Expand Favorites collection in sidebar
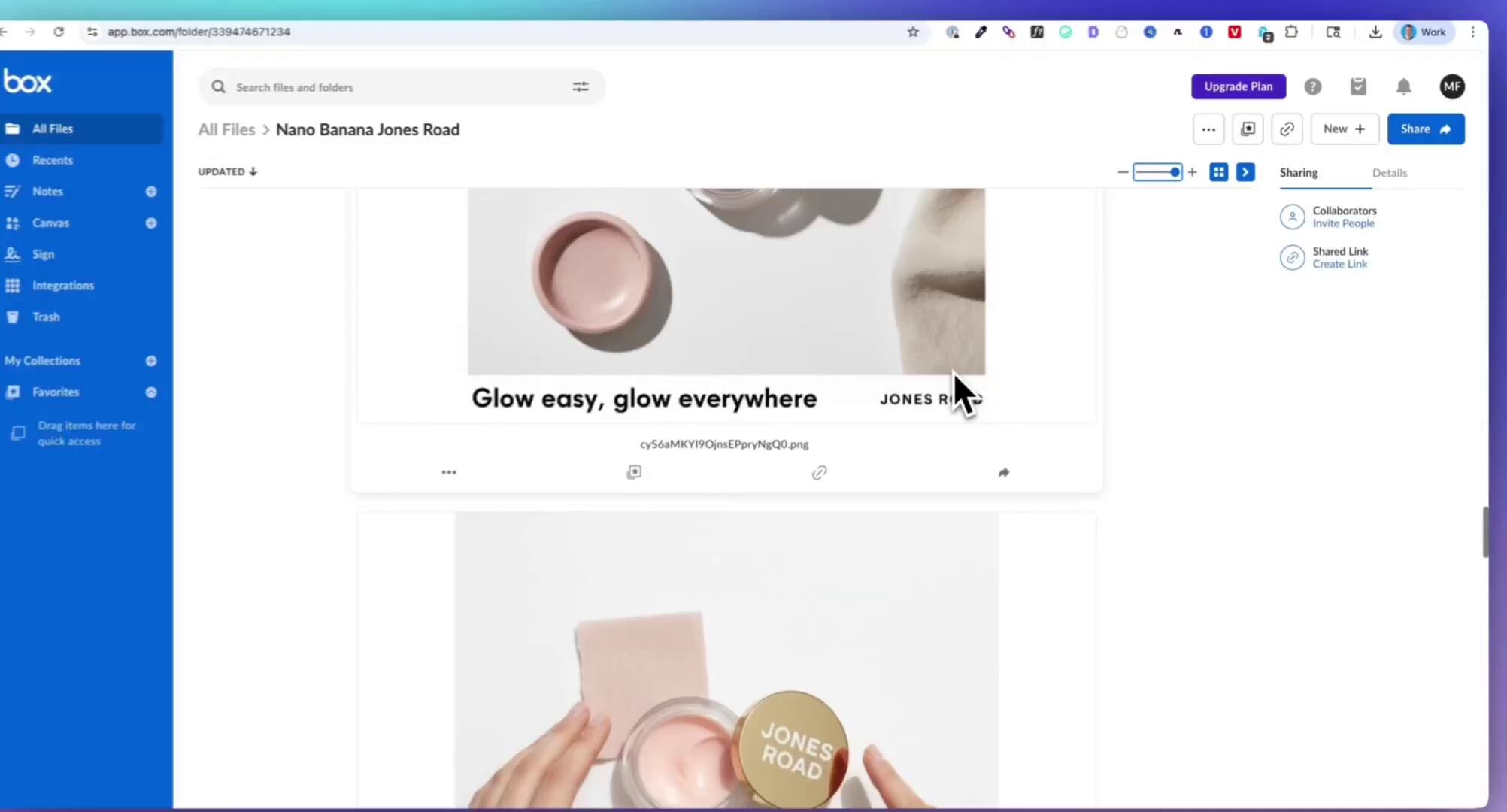Image resolution: width=1507 pixels, height=812 pixels. point(151,392)
